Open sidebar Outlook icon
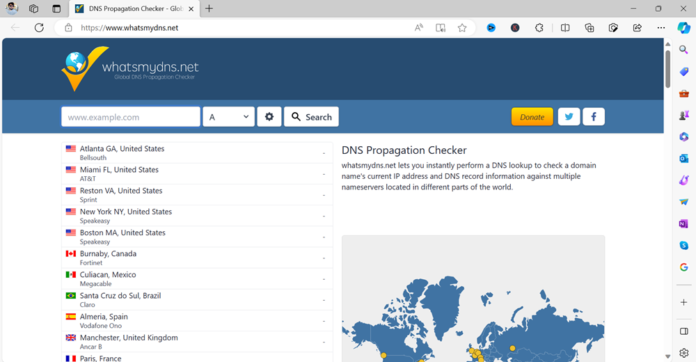Viewport: 696px width, 362px height. 684,158
